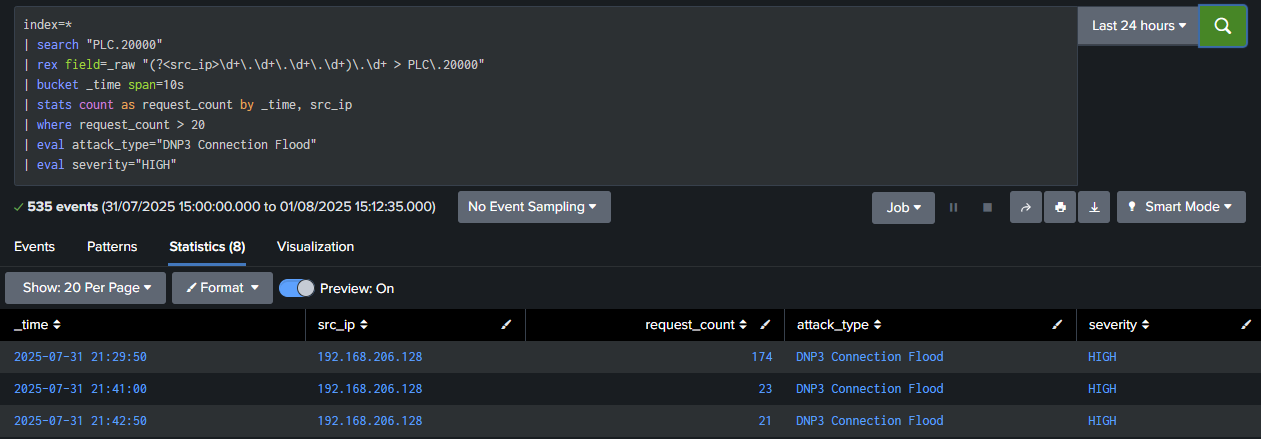
Task: Sort table by _time column header
Action: click(37, 324)
